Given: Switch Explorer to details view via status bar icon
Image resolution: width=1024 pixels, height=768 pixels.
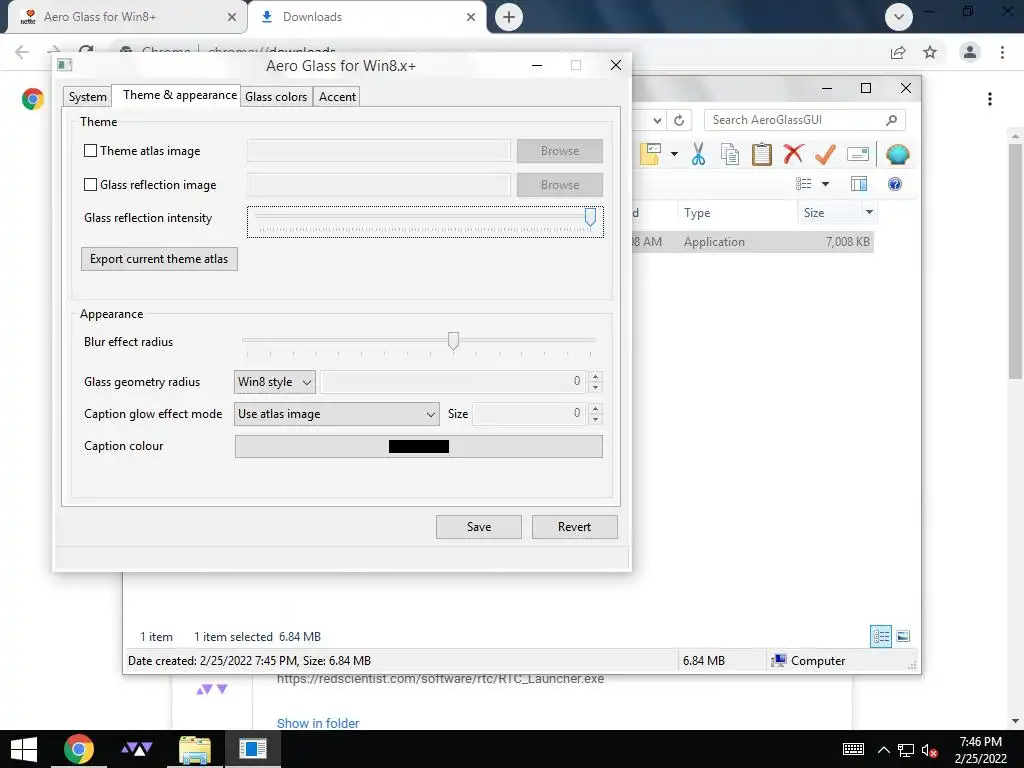Looking at the screenshot, I should click(x=881, y=636).
